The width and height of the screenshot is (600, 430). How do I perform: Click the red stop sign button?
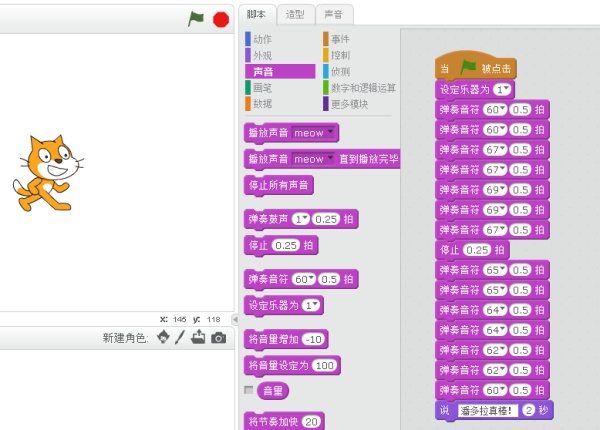click(221, 20)
